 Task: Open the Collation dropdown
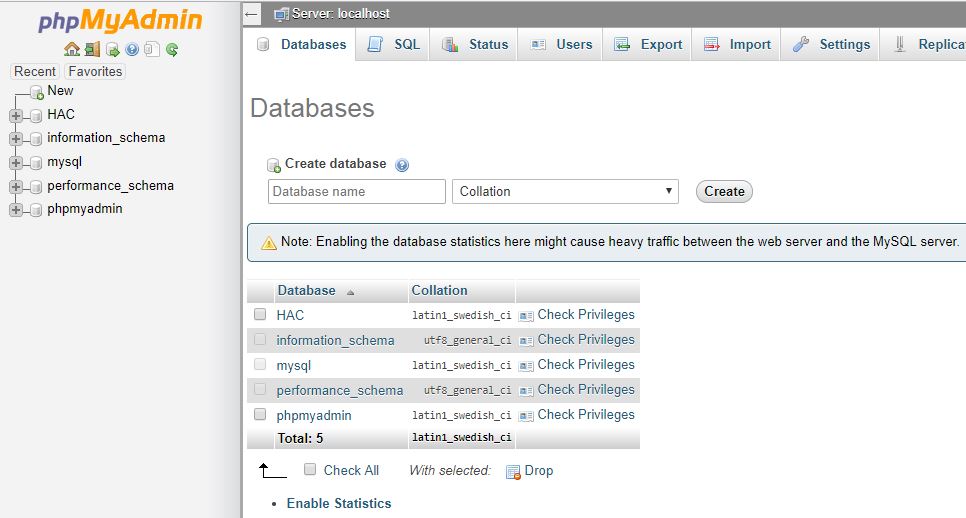(565, 192)
